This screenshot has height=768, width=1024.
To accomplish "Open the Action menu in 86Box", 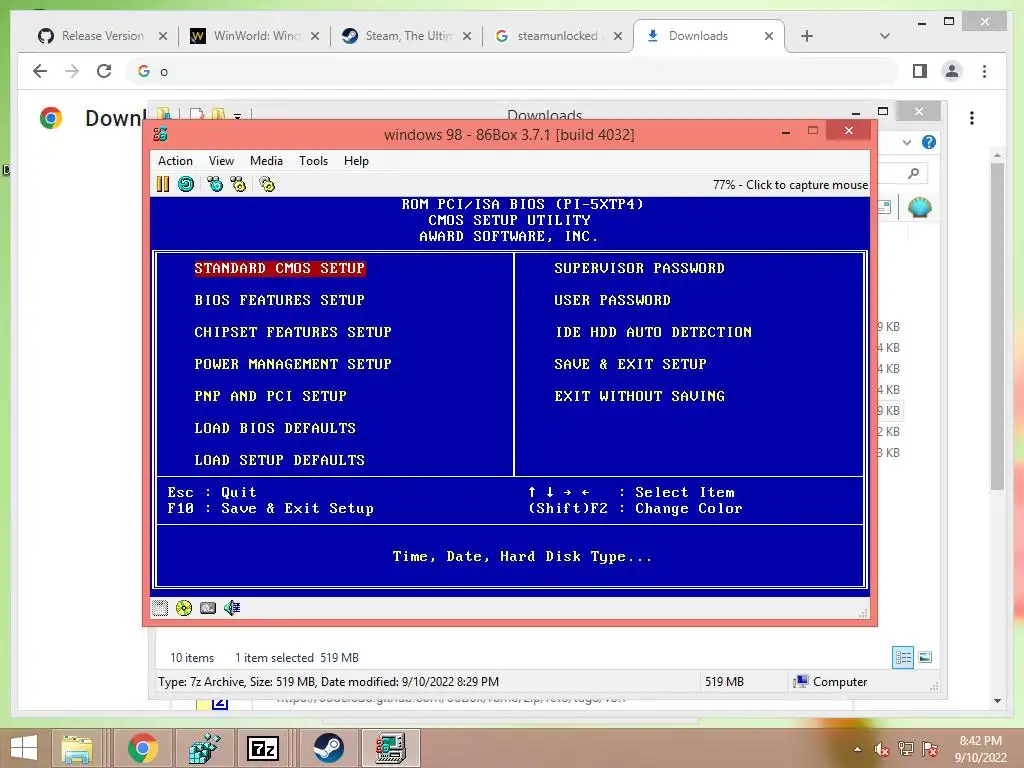I will [175, 161].
